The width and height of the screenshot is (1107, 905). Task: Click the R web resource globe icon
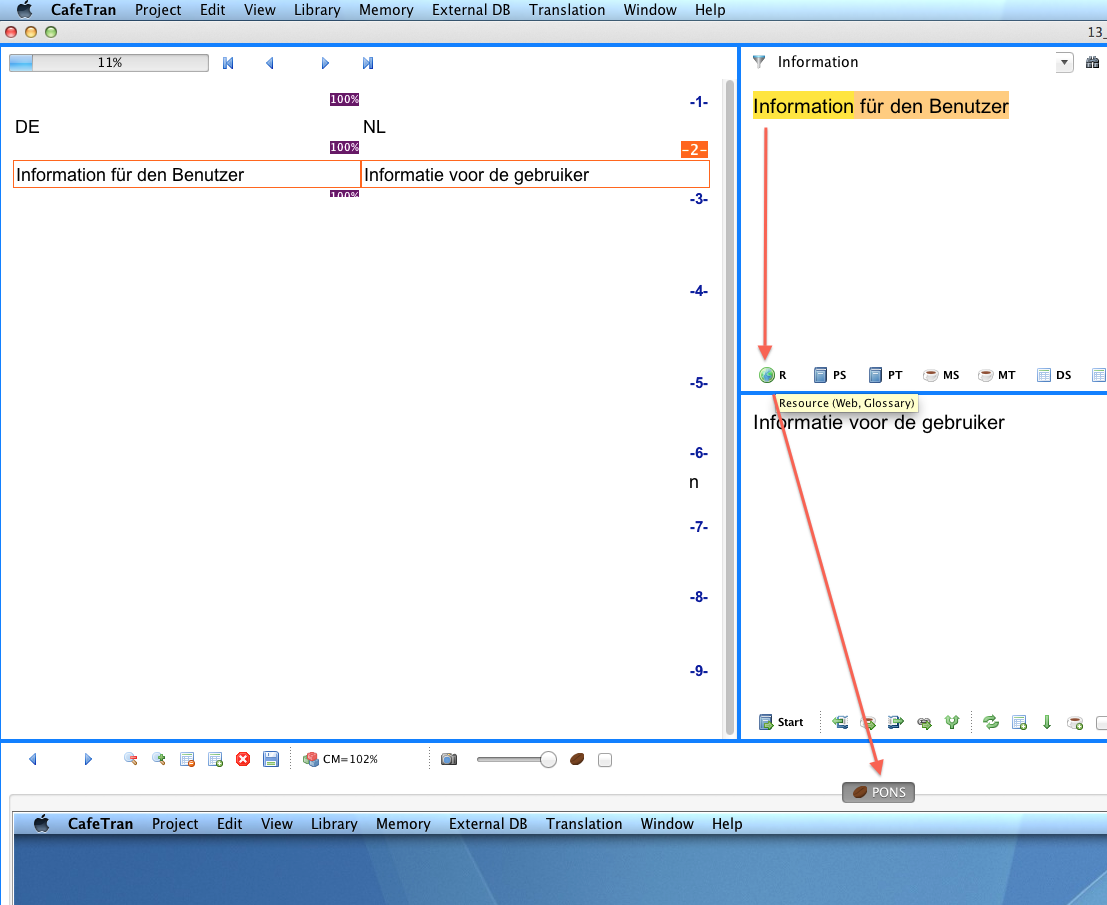click(x=767, y=375)
